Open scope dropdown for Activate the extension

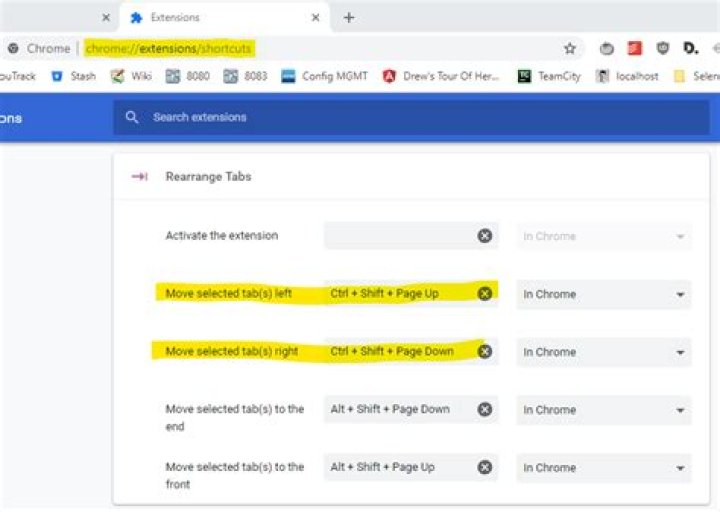tap(604, 236)
